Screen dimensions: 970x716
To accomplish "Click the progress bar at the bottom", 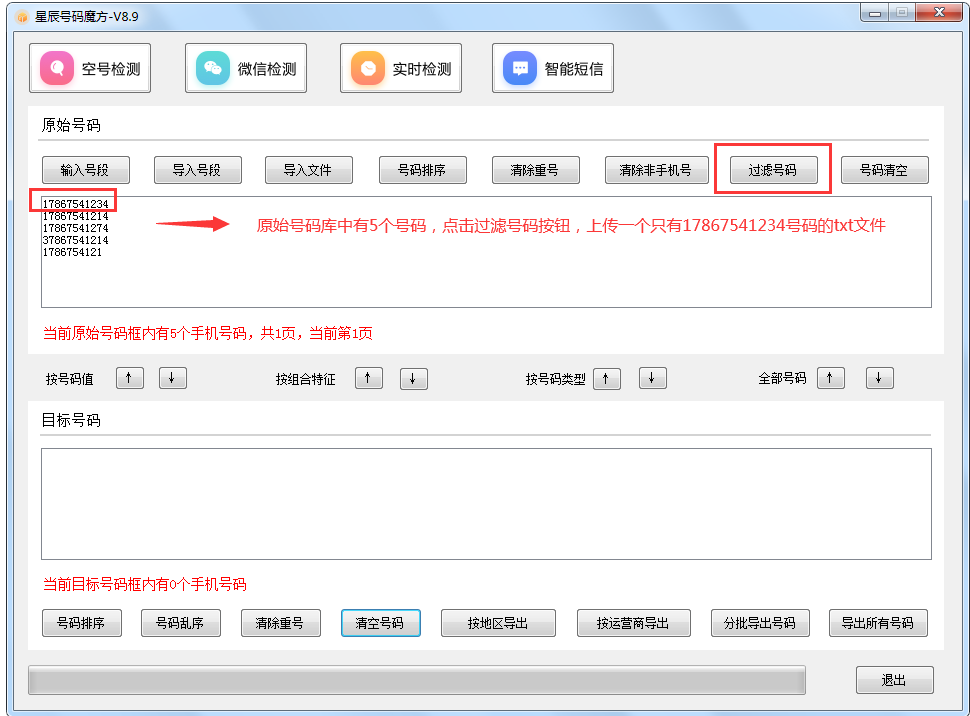I will tap(420, 680).
